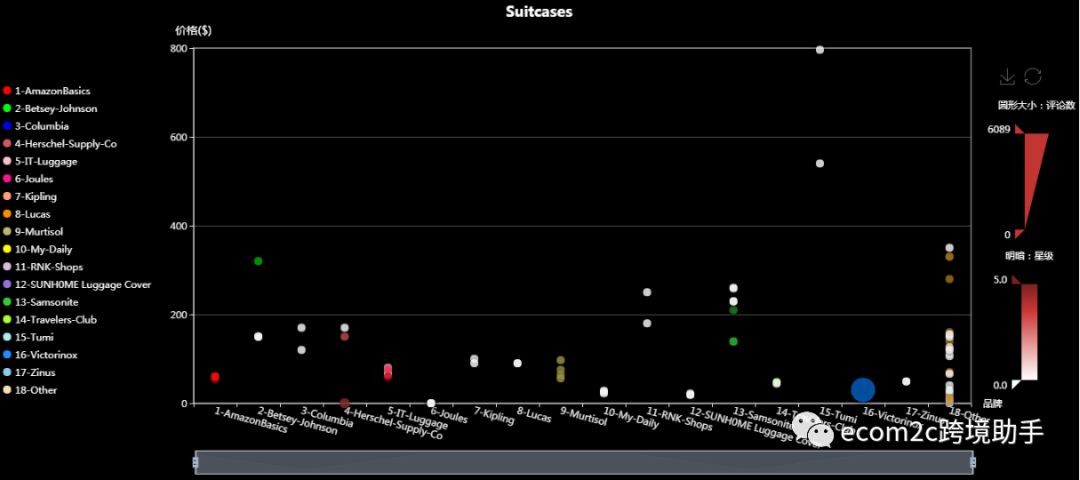Click the red AmazonBasics data point
The height and width of the screenshot is (480, 1080).
pos(215,377)
